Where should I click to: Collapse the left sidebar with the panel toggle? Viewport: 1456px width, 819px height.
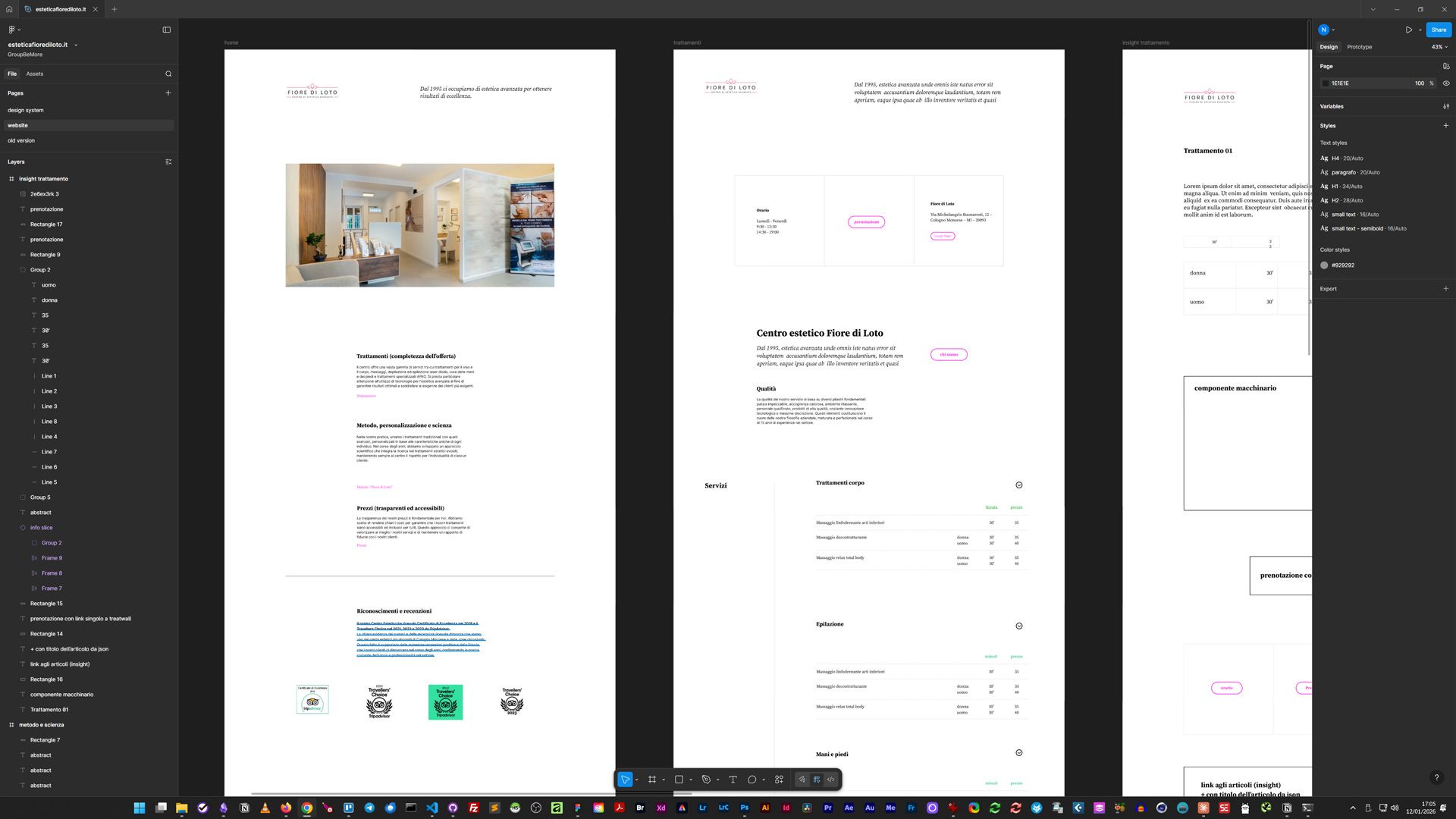tap(166, 30)
